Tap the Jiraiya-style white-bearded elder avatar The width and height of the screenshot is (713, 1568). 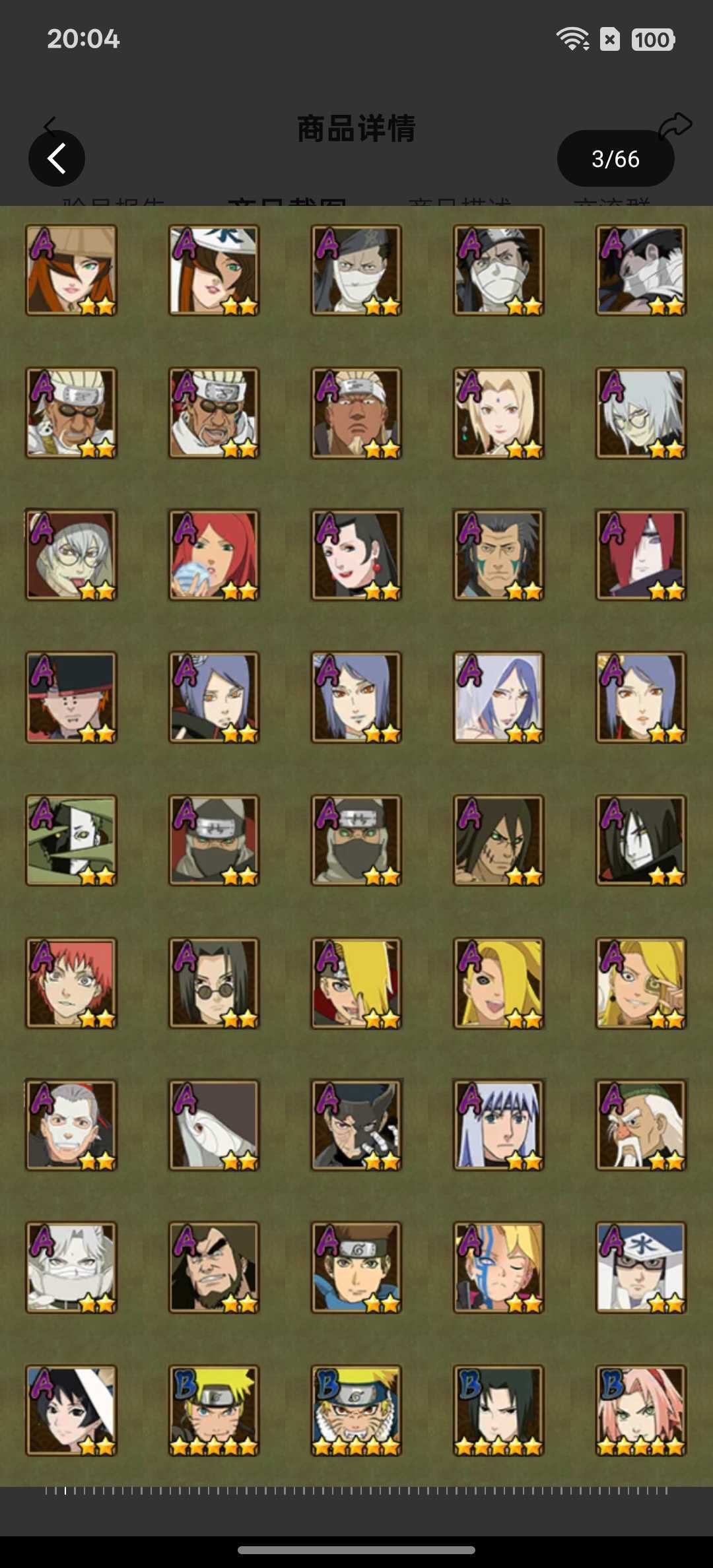click(641, 1125)
